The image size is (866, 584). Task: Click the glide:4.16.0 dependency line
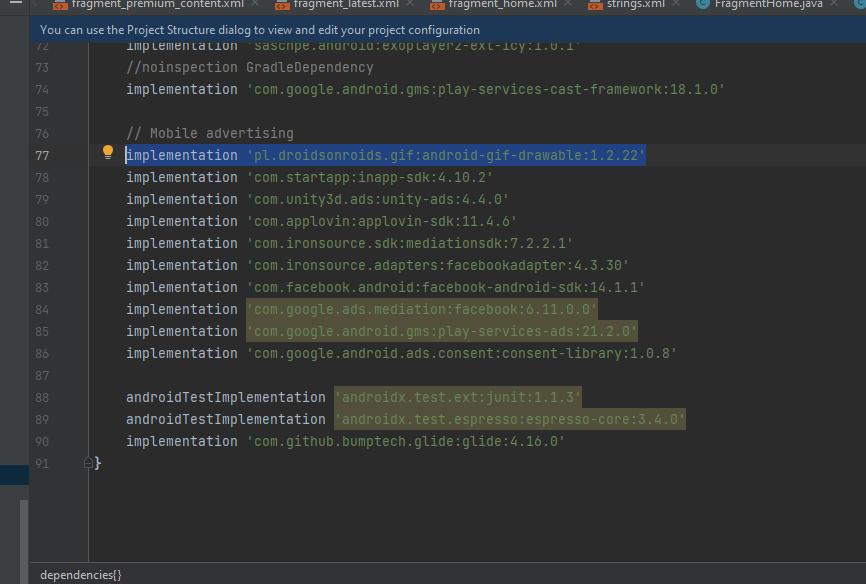(x=345, y=441)
